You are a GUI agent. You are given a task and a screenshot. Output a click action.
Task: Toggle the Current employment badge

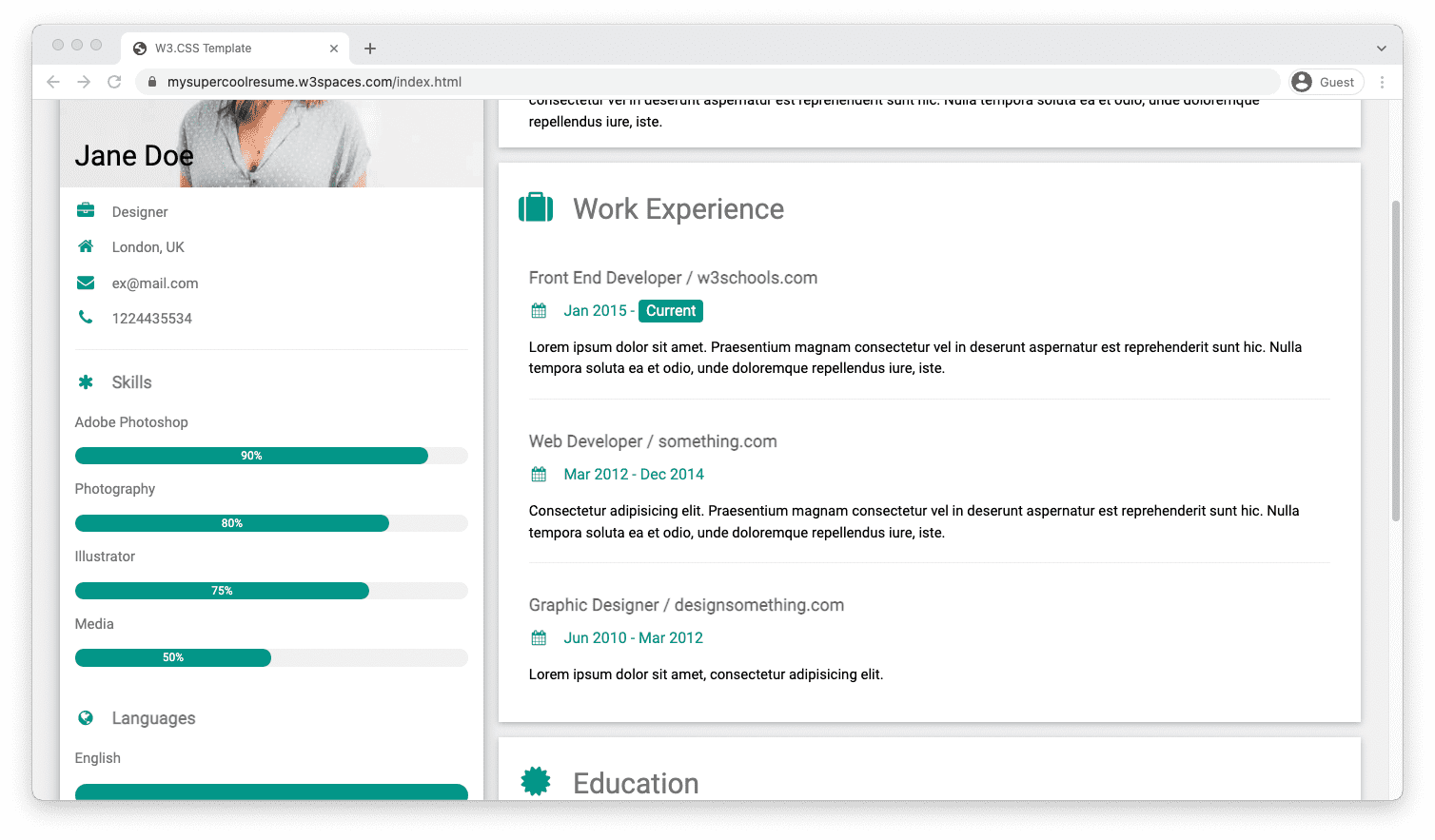[x=671, y=310]
